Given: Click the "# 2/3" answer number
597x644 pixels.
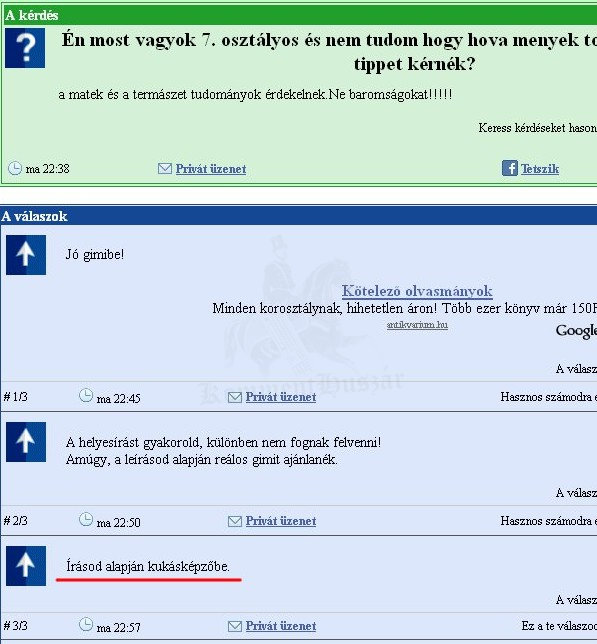Looking at the screenshot, I should [16, 521].
